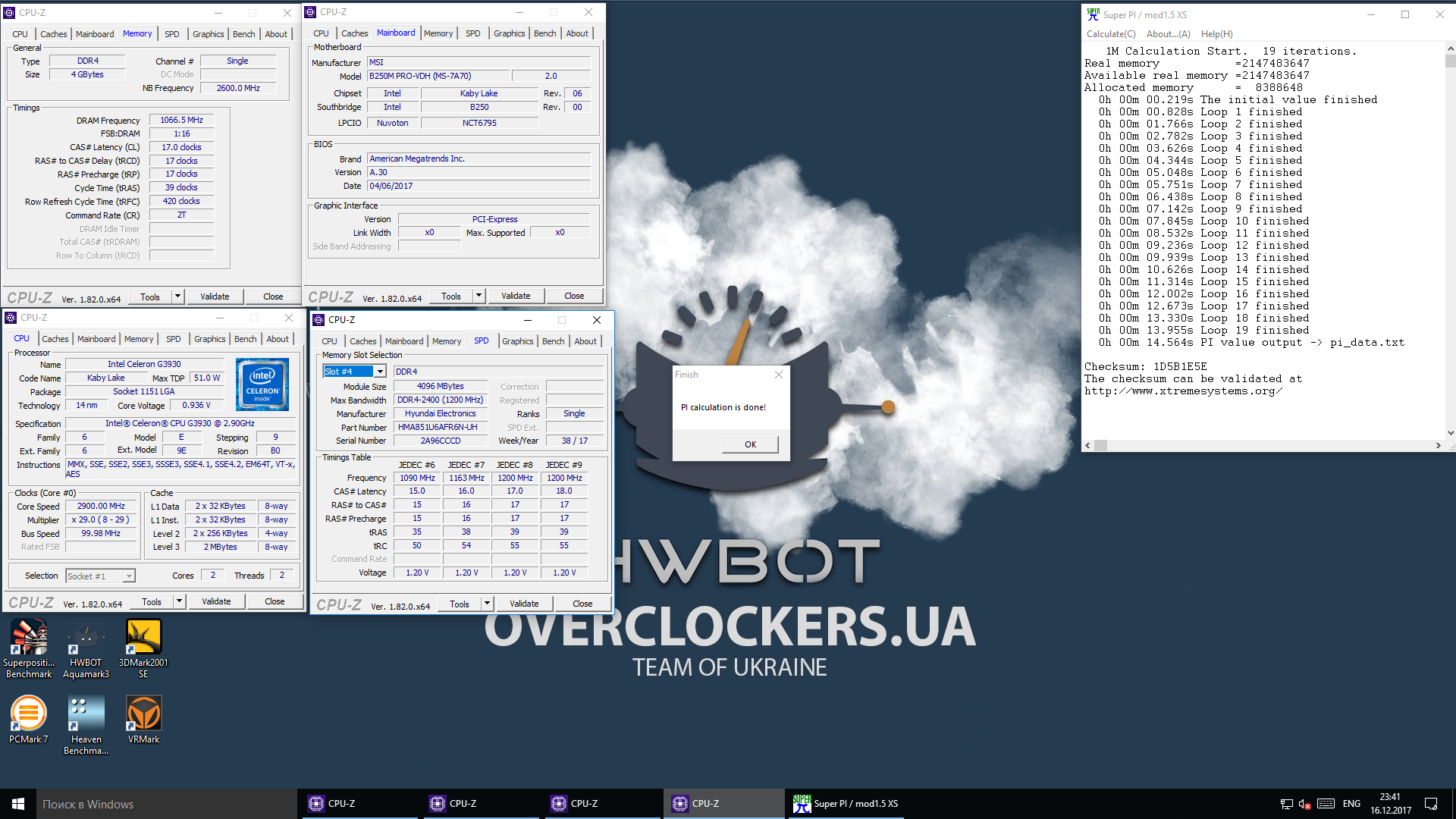Click the motherboard model B250M PRO-VDH field
The image size is (1456, 819).
click(438, 76)
